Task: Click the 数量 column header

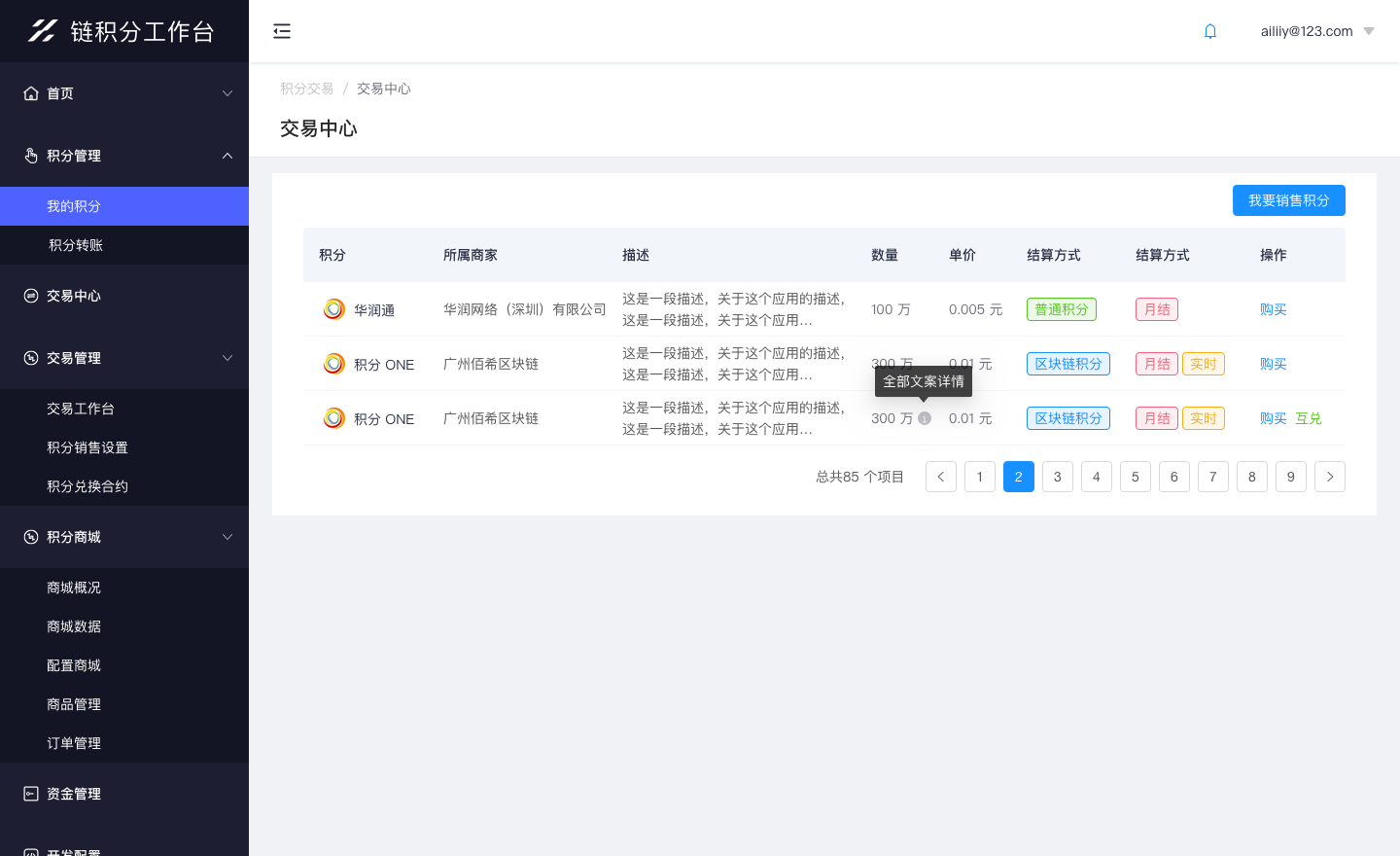Action: pyautogui.click(x=885, y=255)
